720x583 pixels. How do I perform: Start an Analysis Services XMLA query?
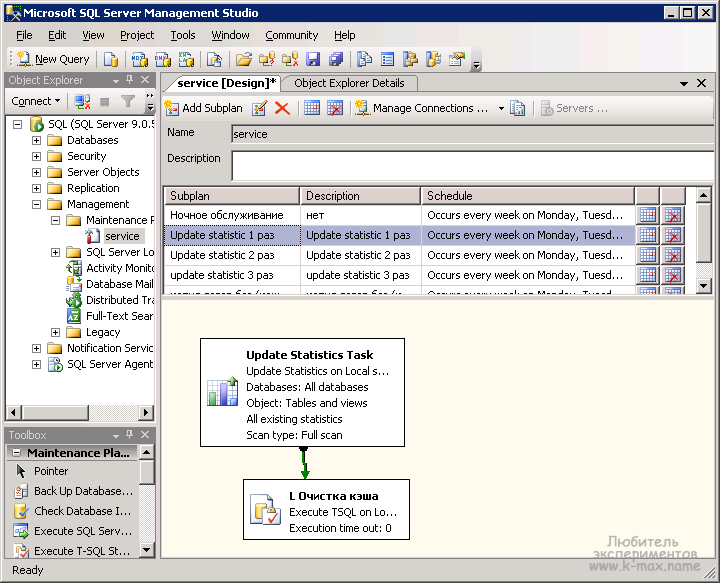pyautogui.click(x=186, y=59)
